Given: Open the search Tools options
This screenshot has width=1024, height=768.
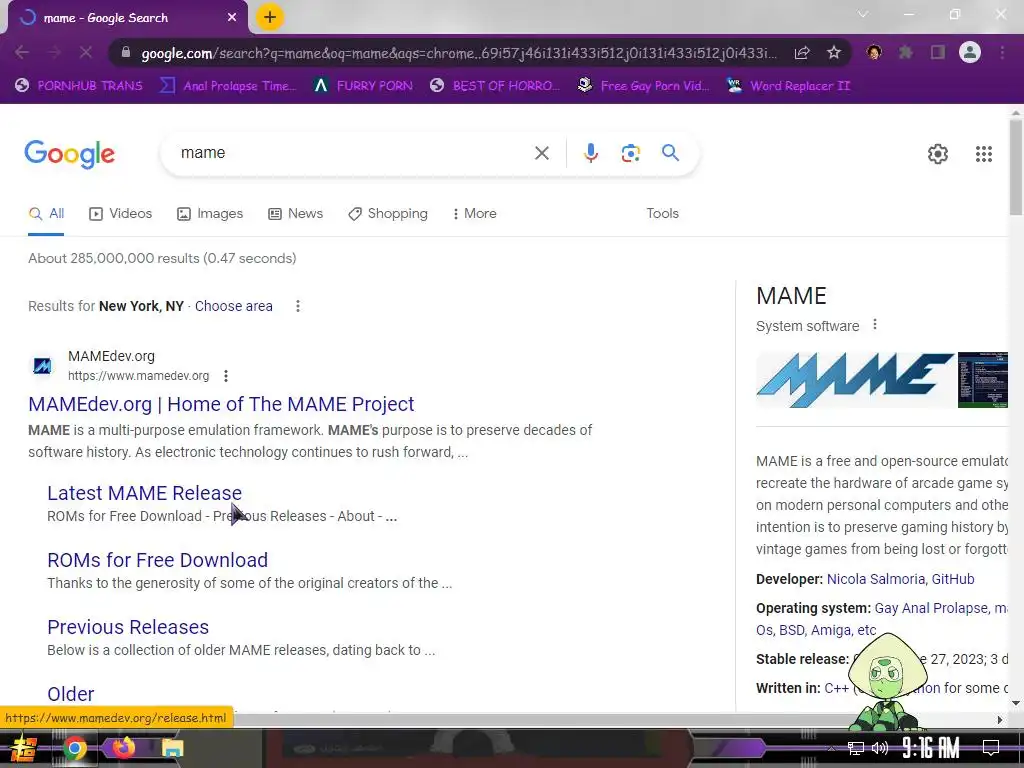Looking at the screenshot, I should point(662,214).
